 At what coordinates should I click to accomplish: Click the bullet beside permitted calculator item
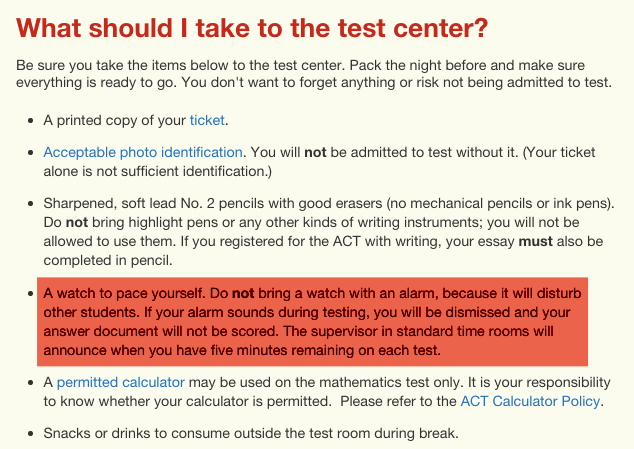[x=26, y=383]
